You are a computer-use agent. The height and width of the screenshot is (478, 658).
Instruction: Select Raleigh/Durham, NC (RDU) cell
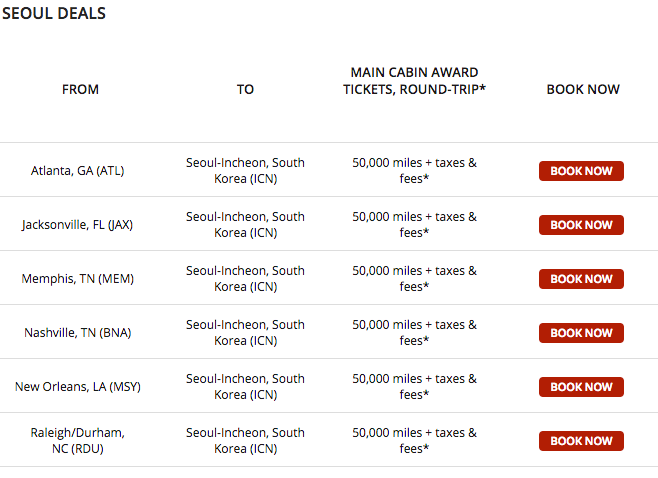(x=78, y=441)
